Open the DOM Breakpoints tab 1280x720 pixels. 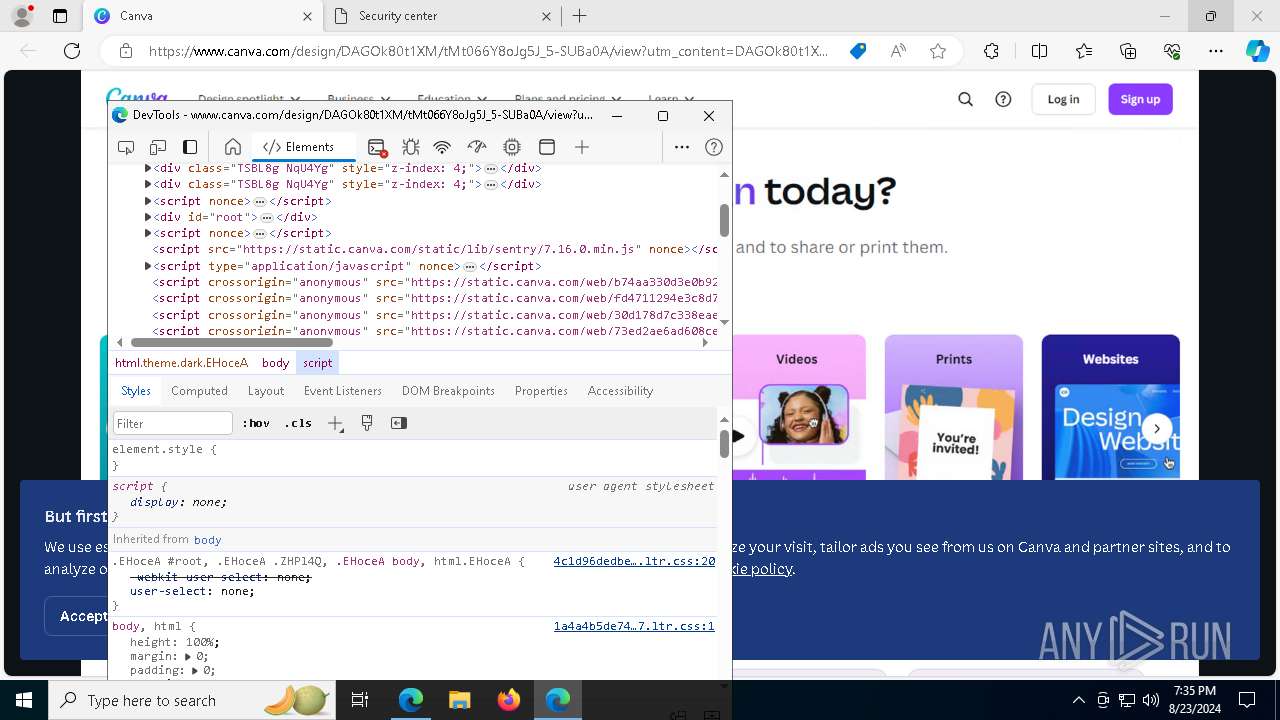448,391
